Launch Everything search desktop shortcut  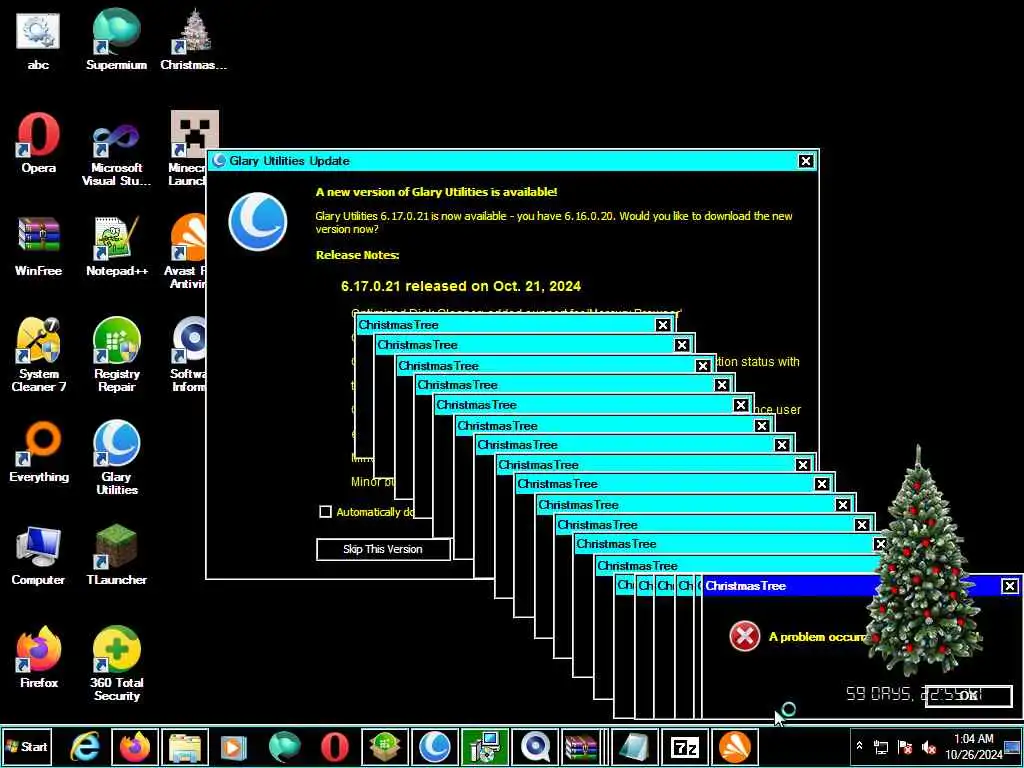pos(38,452)
